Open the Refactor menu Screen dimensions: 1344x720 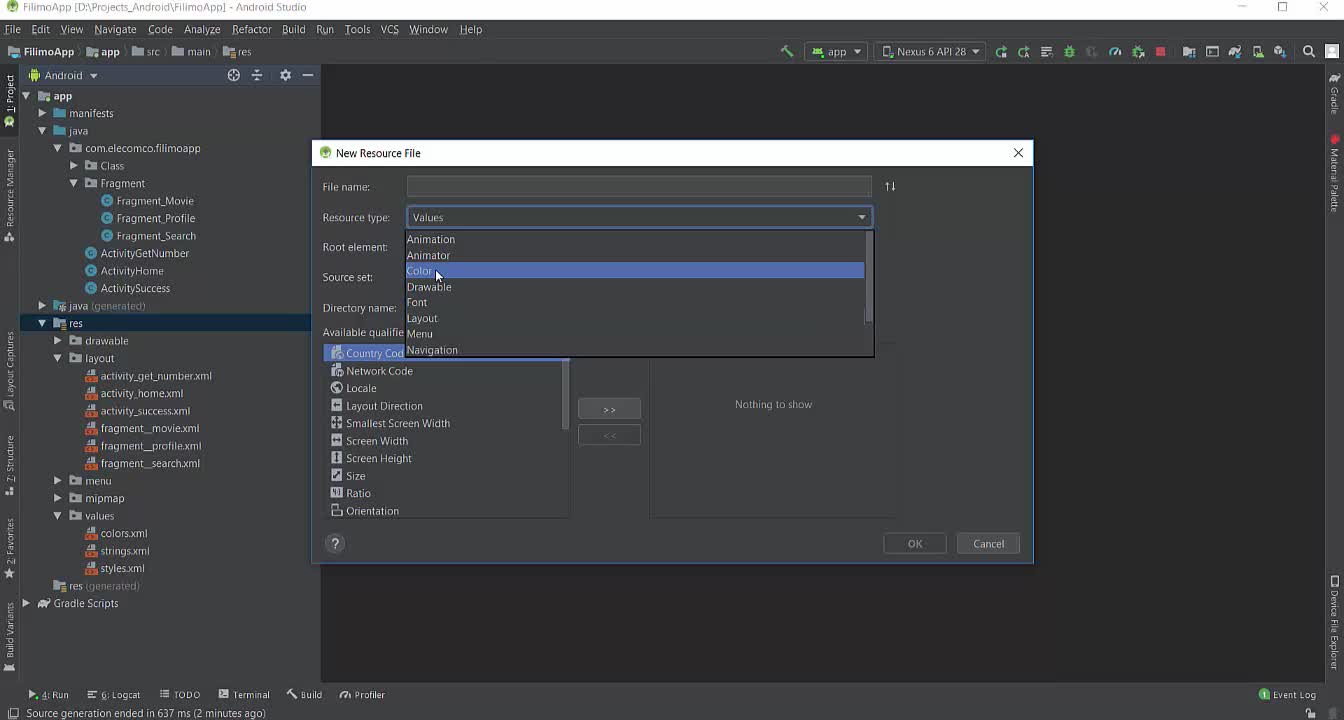[x=251, y=29]
